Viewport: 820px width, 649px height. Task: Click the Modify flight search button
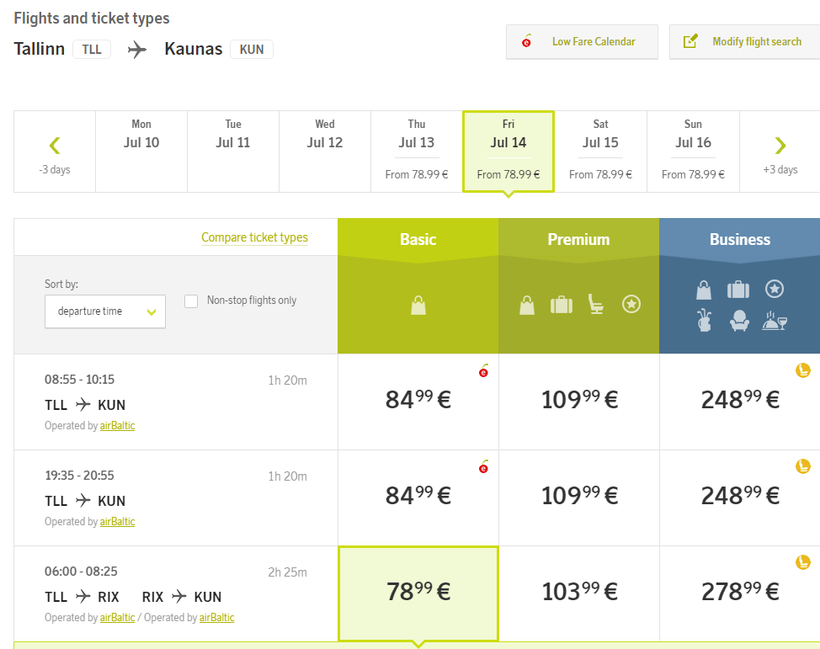coord(744,42)
